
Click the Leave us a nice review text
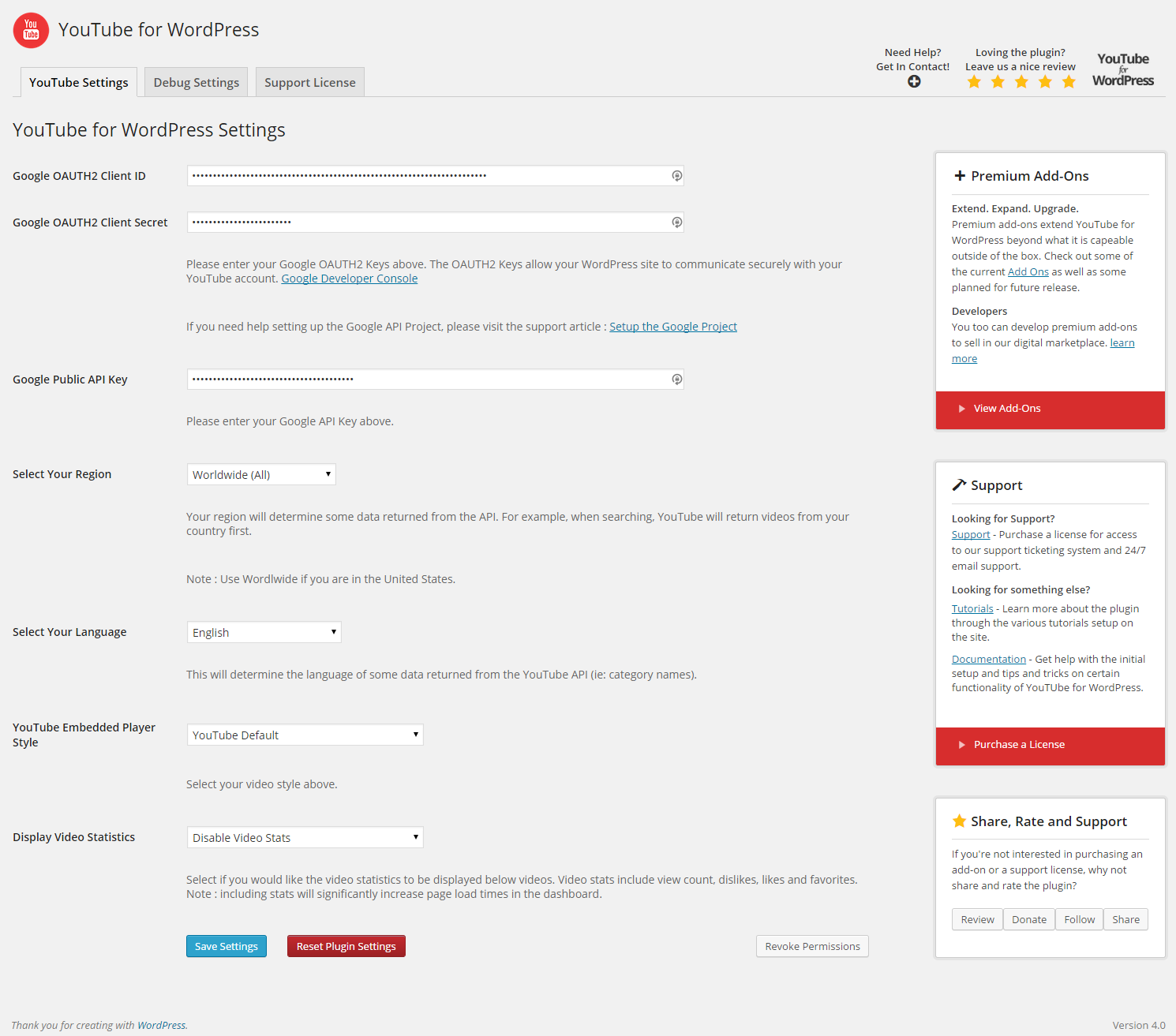click(1021, 66)
